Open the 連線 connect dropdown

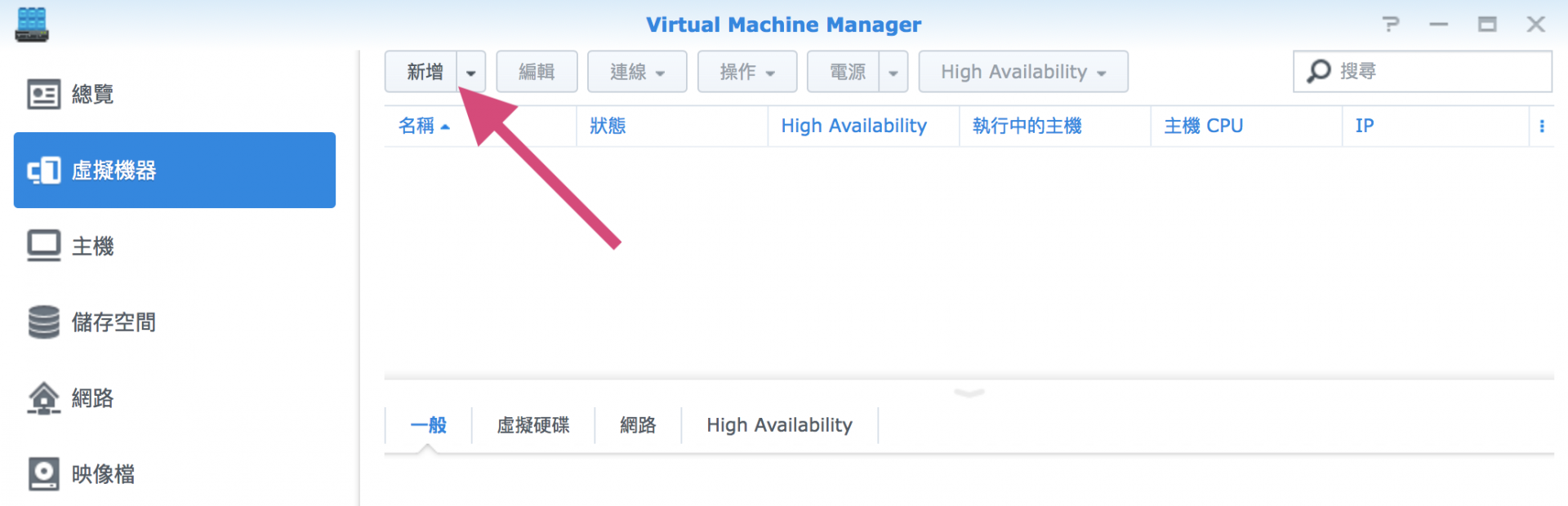(637, 73)
